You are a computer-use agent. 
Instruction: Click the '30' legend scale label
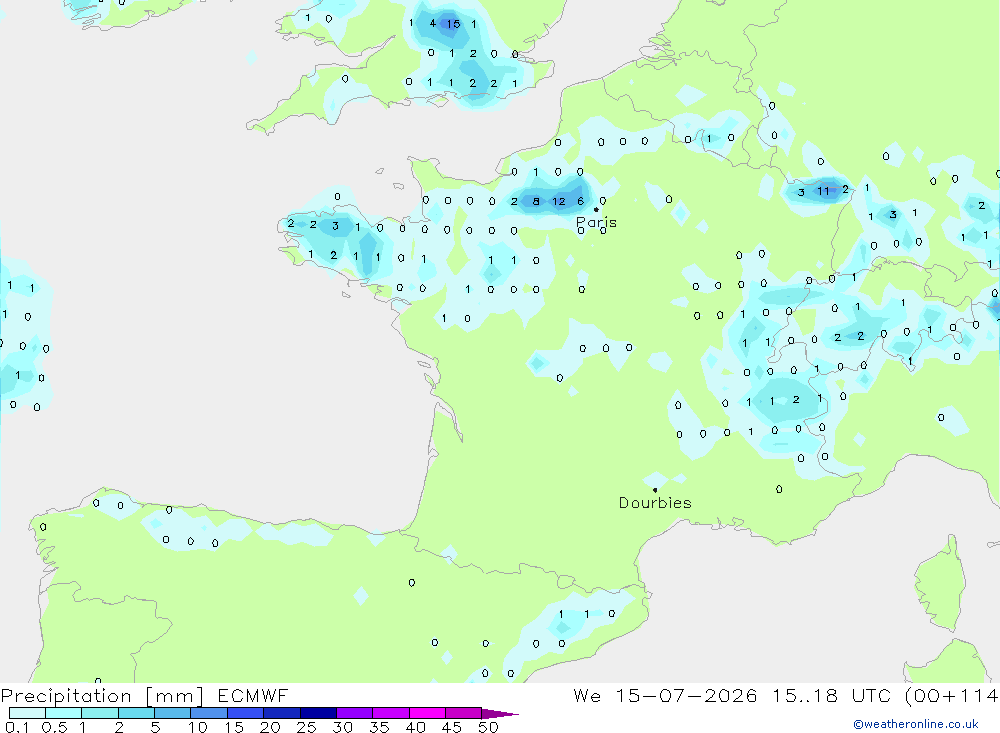tap(342, 727)
